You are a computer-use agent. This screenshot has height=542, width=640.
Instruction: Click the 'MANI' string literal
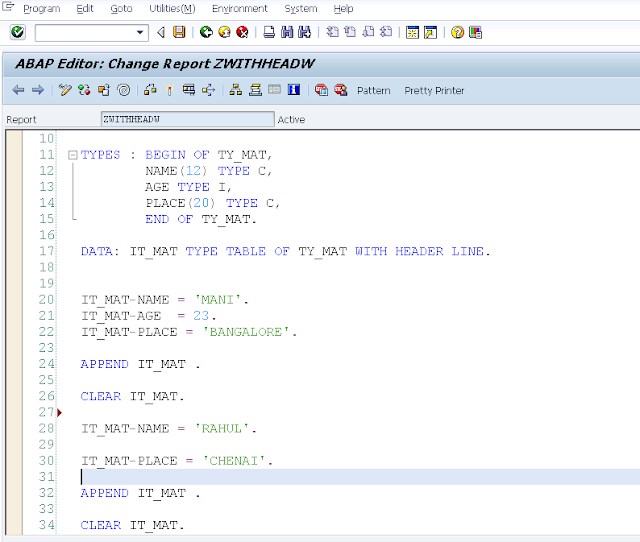218,300
